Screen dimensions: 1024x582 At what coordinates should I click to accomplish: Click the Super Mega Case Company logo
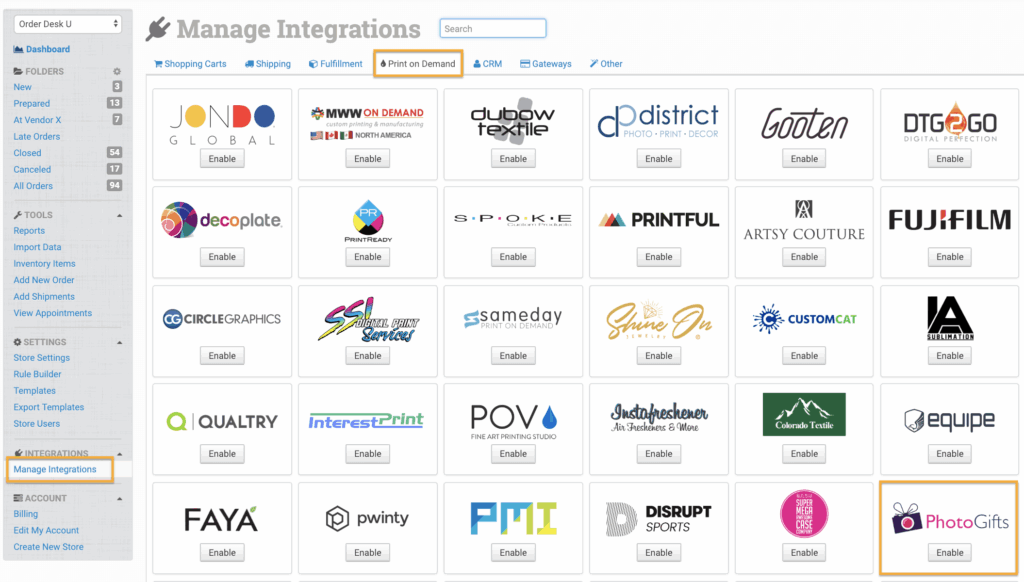click(804, 516)
